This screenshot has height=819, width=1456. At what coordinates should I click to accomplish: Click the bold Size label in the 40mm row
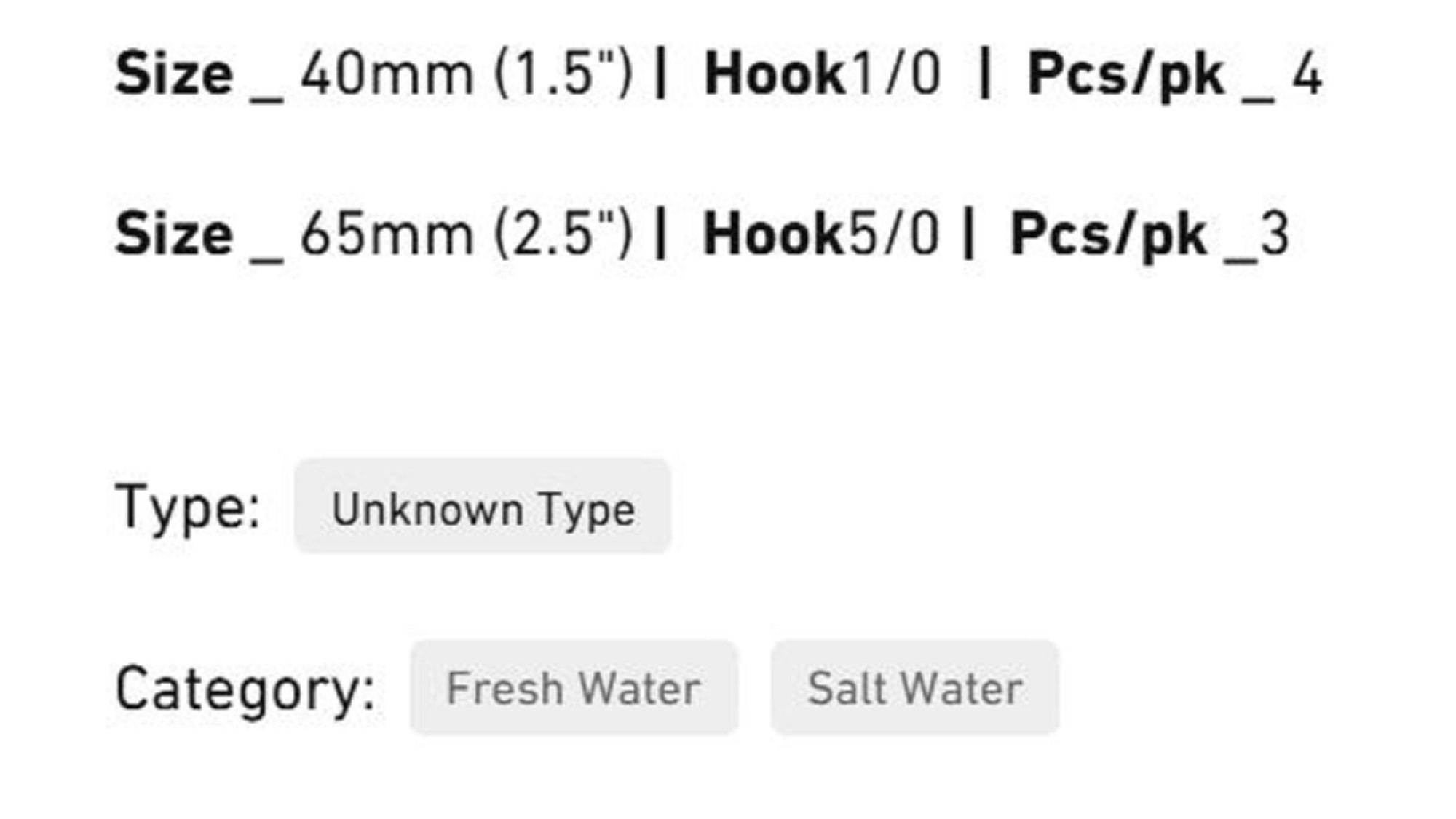pos(174,74)
